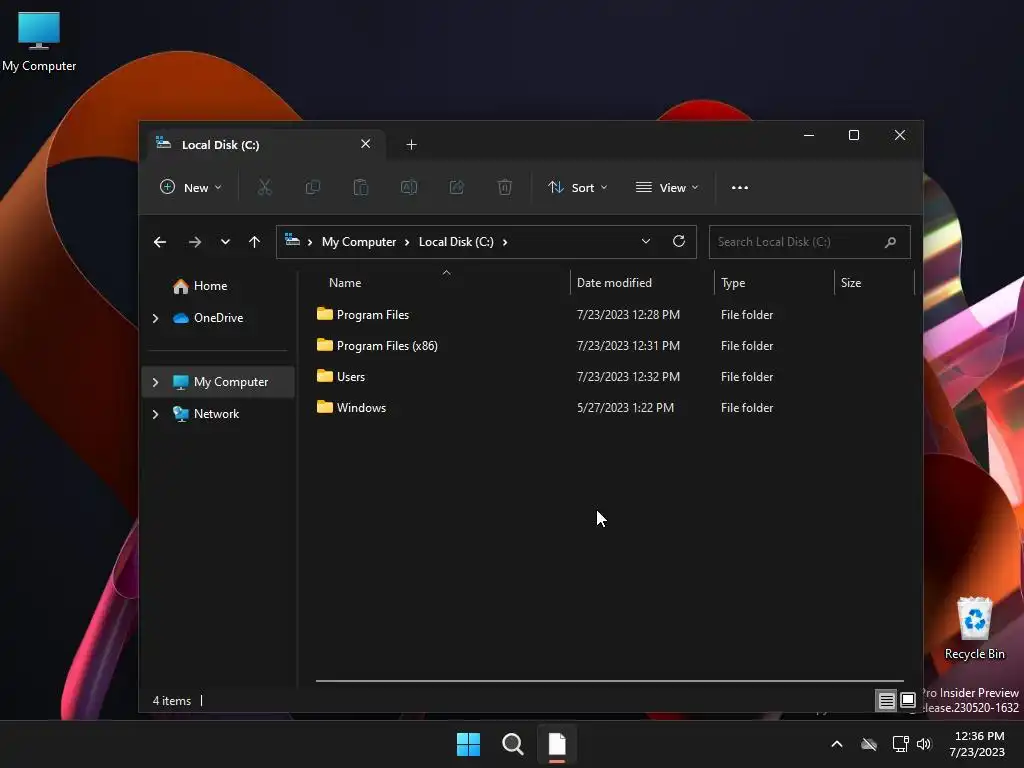The width and height of the screenshot is (1024, 768).
Task: Select My Computer in navigation pane
Action: coord(218,382)
